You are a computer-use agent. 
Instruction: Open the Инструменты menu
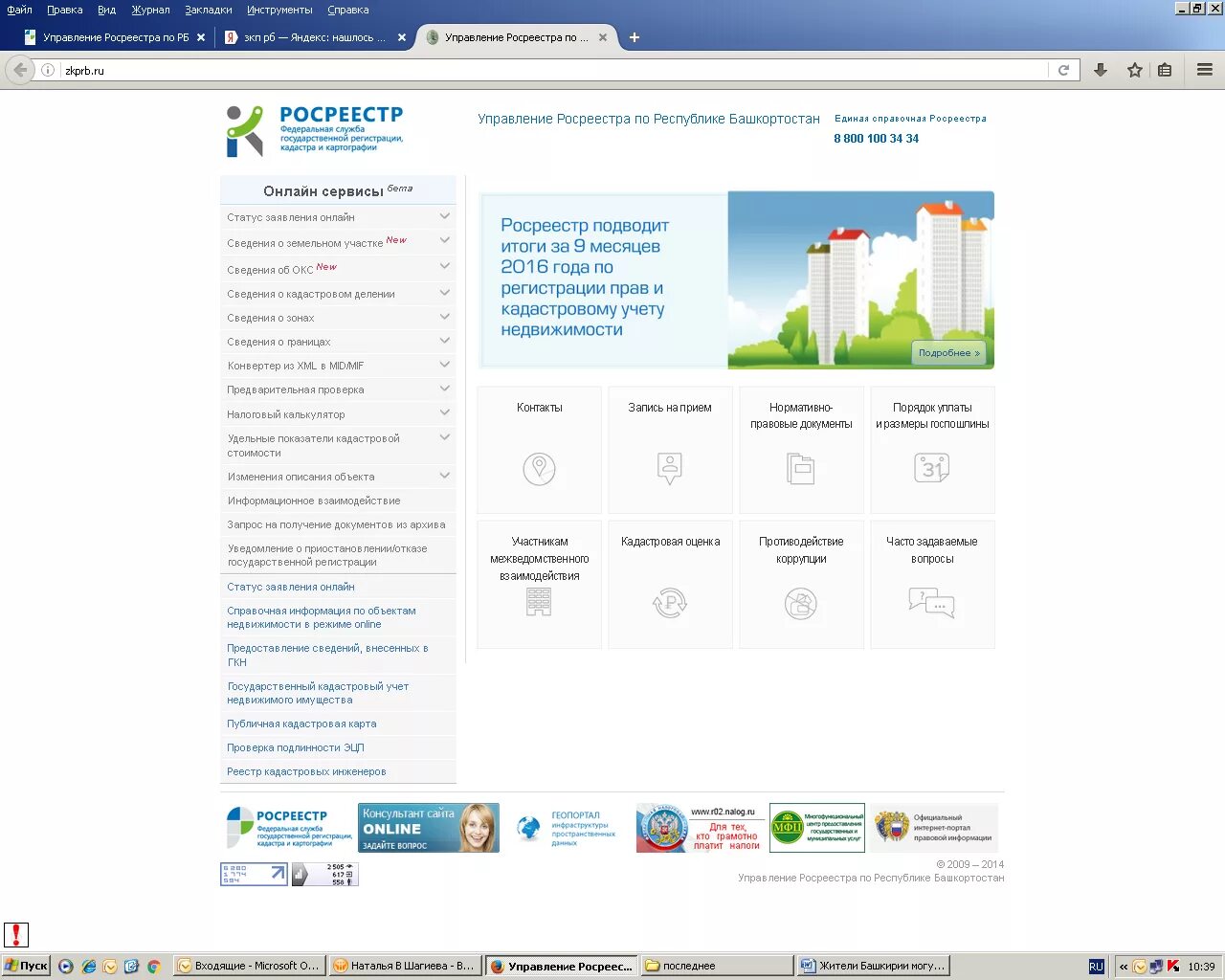click(x=279, y=10)
